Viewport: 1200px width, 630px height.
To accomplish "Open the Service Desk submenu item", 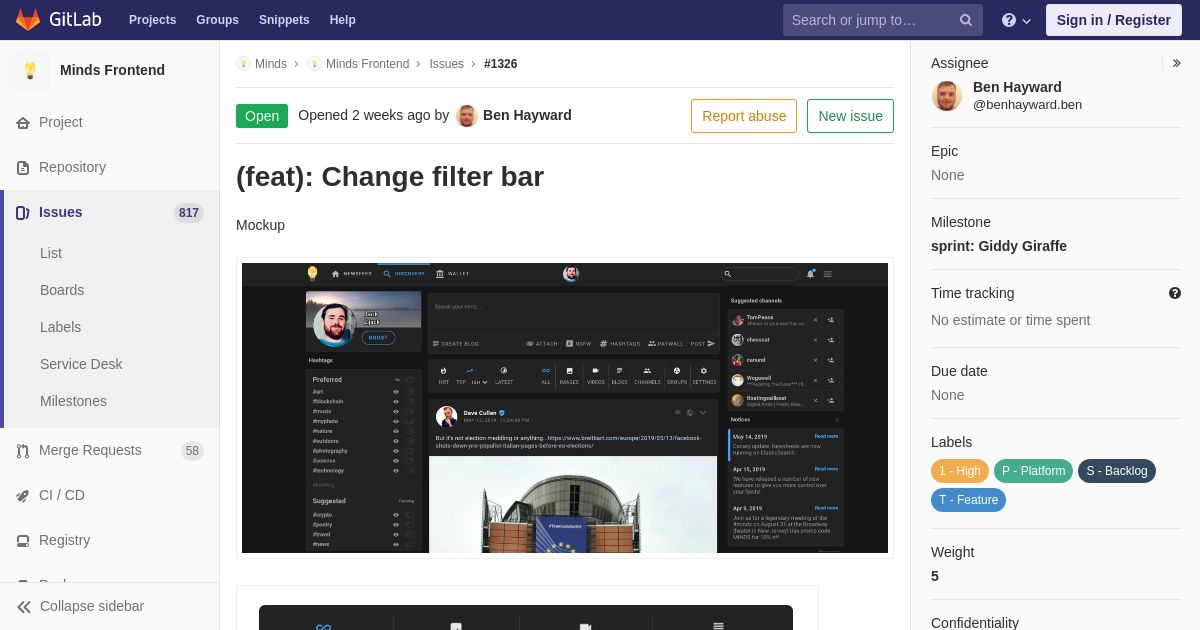I will [x=81, y=364].
